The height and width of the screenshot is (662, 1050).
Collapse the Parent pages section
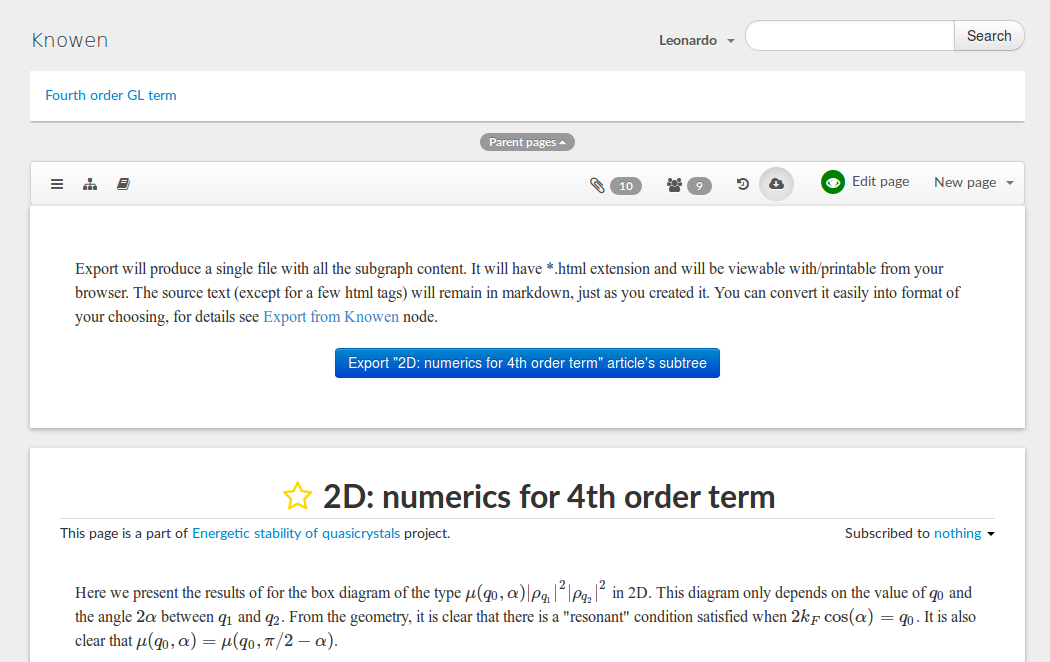(527, 142)
